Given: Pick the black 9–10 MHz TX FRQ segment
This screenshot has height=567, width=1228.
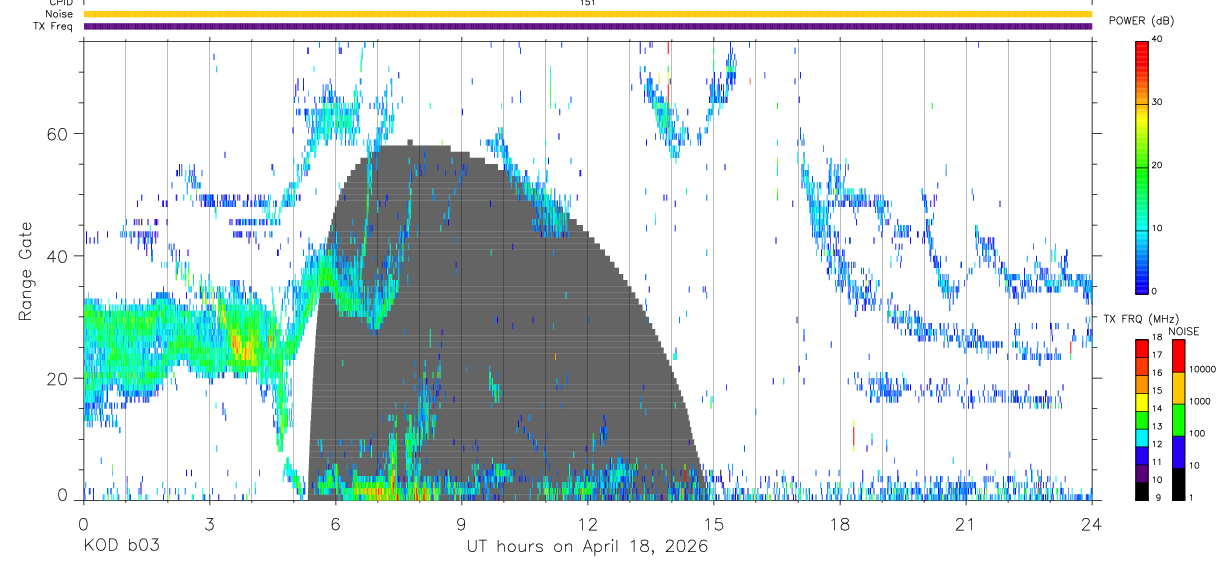Looking at the screenshot, I should point(1141,491).
